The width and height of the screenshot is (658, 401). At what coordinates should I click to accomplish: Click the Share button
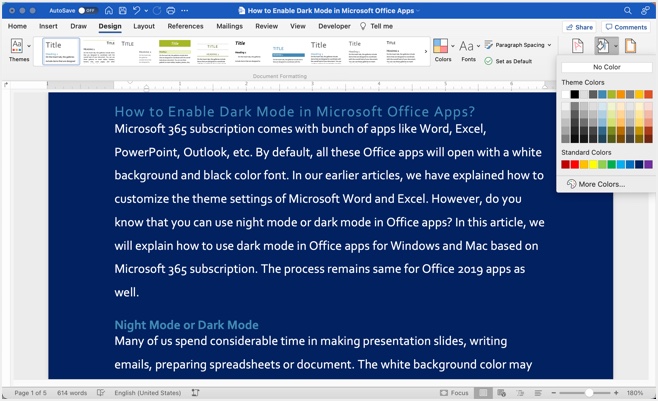click(x=579, y=27)
